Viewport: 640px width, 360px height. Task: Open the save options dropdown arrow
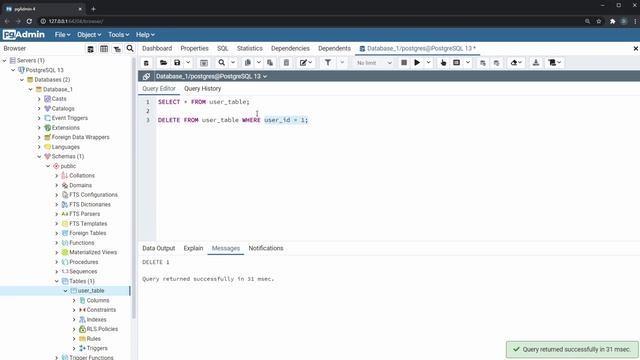point(188,63)
